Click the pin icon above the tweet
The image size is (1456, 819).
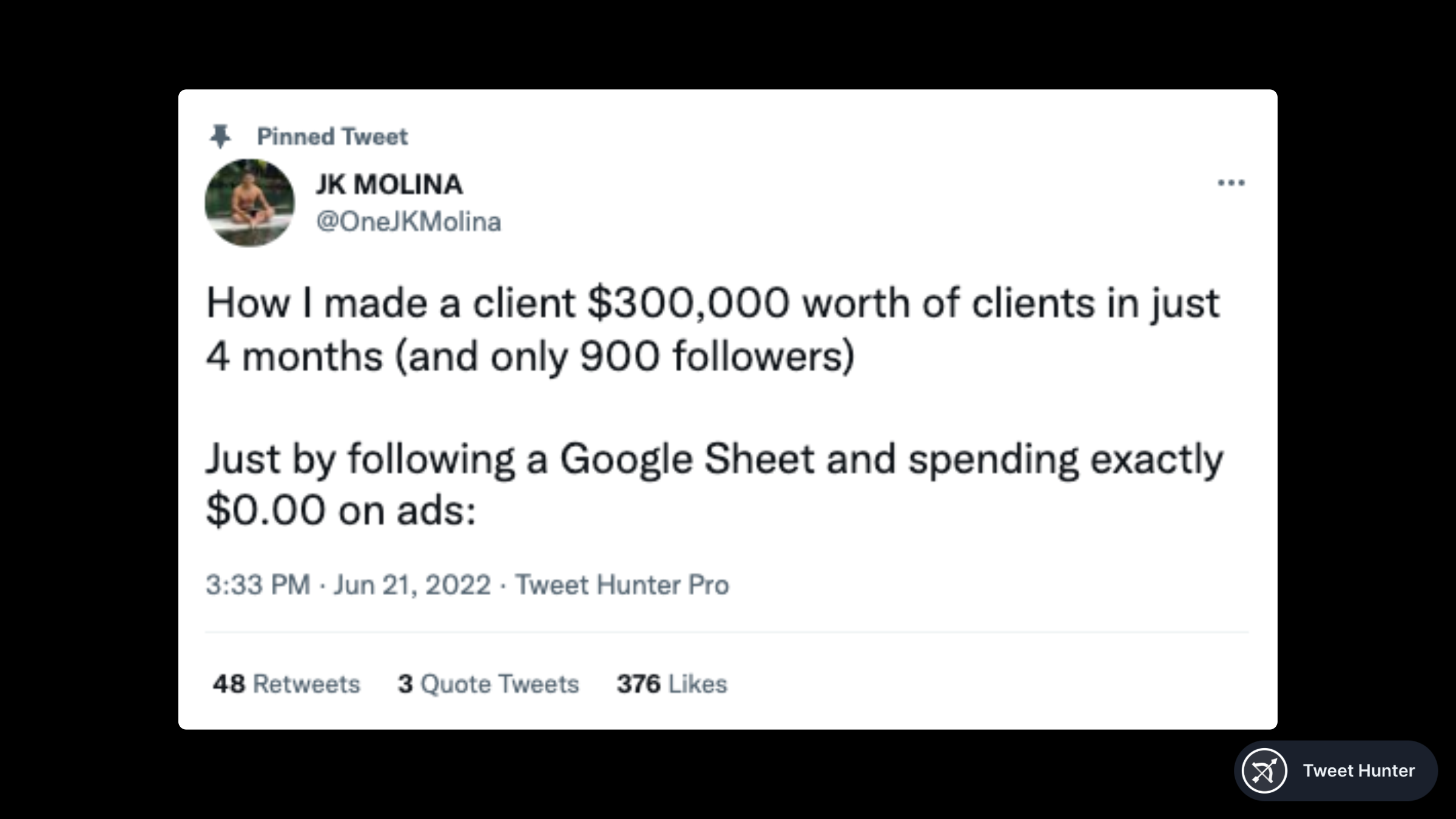220,136
